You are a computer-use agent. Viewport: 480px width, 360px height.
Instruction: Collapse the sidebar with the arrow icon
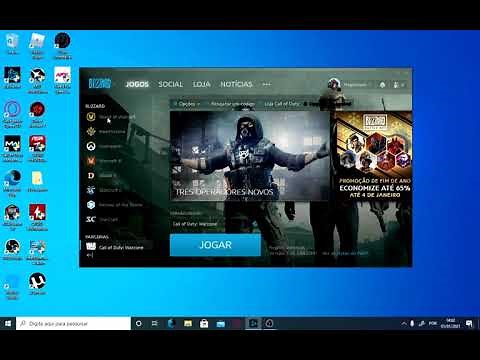pos(90,255)
